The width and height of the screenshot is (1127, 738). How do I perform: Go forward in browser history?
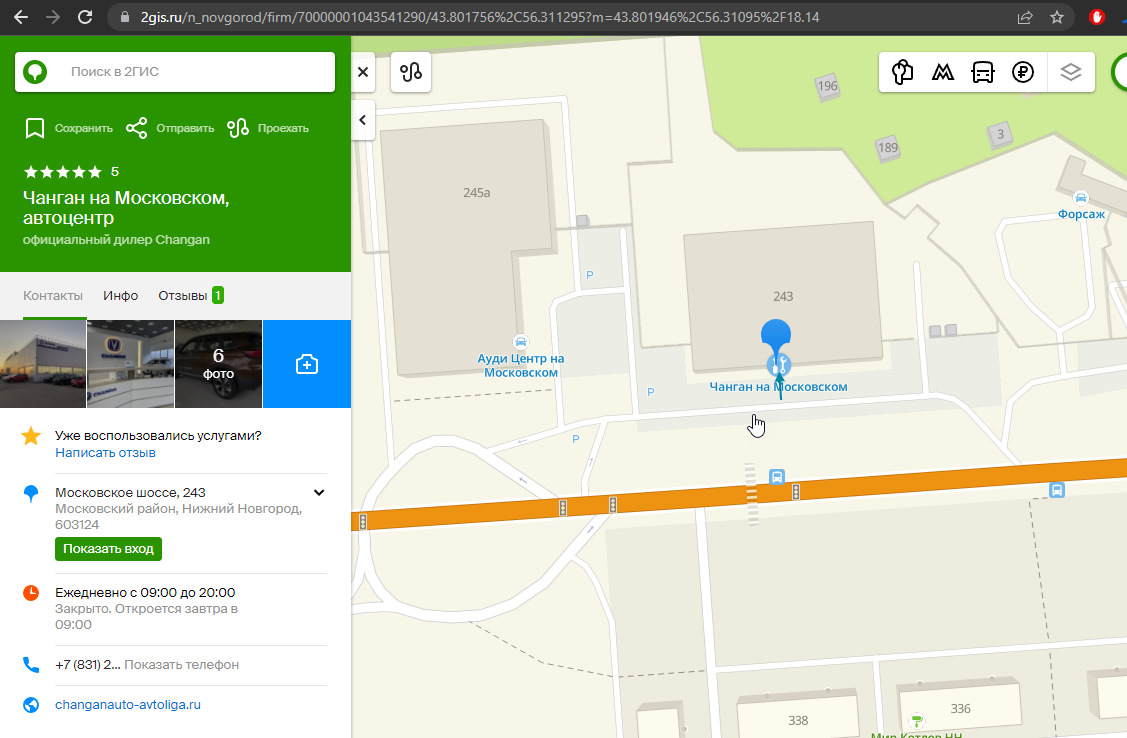point(52,17)
